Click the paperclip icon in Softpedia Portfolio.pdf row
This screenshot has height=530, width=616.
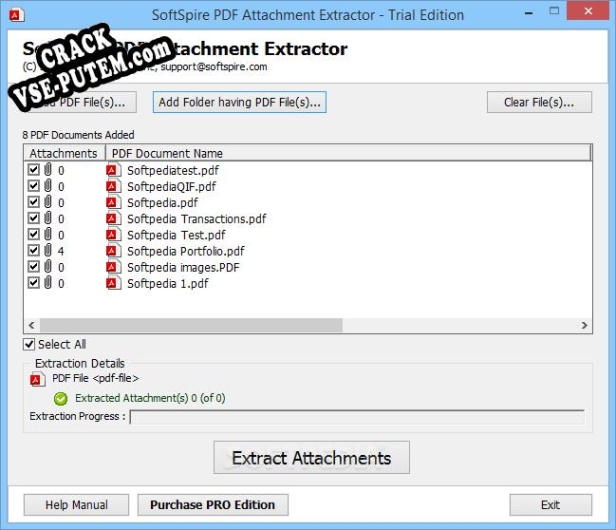[x=47, y=251]
